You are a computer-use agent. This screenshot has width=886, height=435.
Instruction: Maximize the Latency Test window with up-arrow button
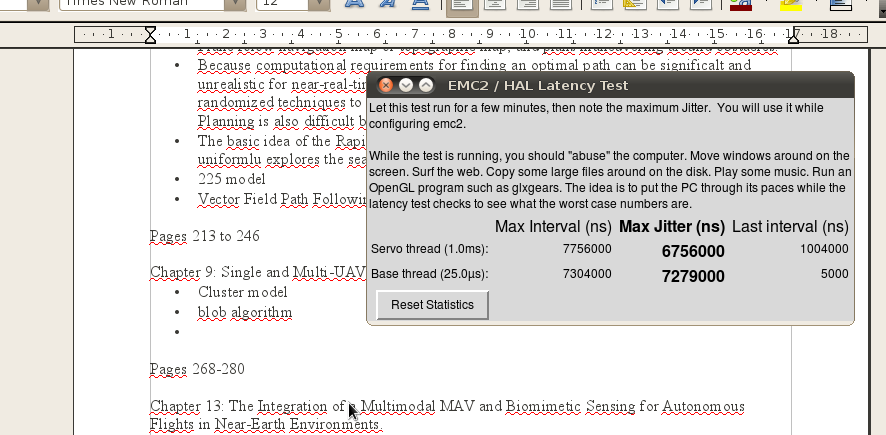click(x=426, y=85)
